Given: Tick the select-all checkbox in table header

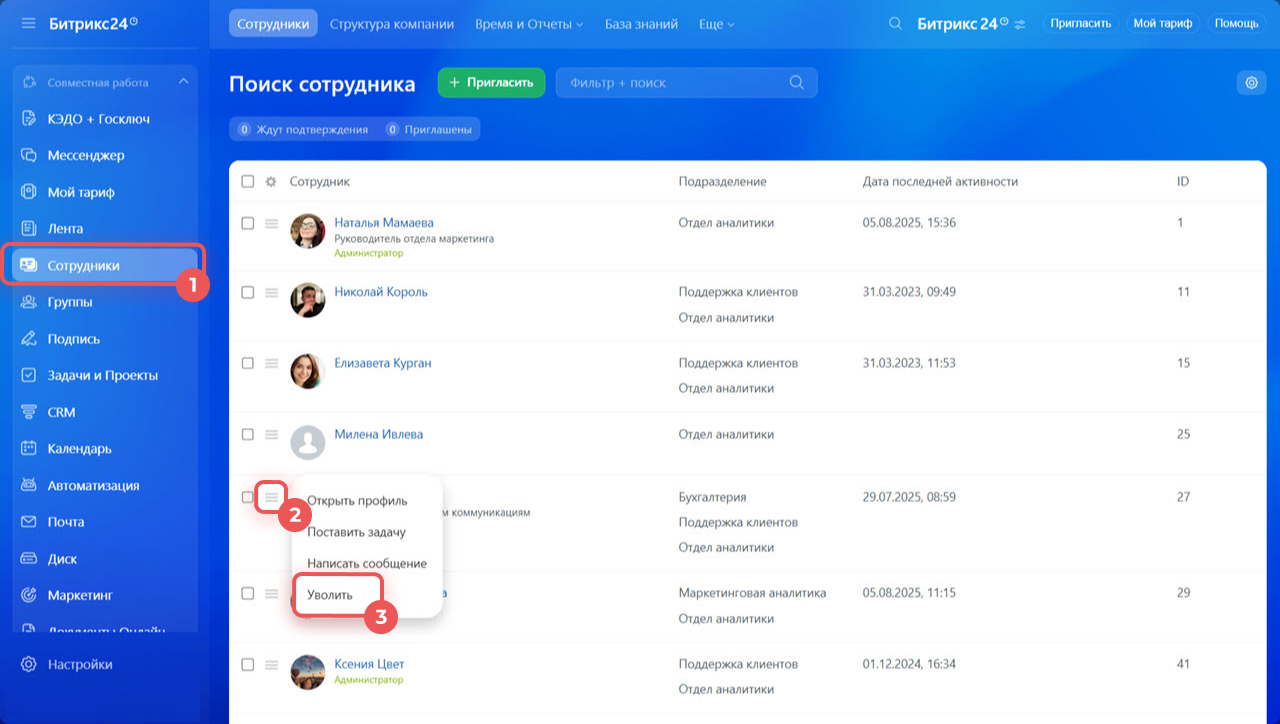Looking at the screenshot, I should point(248,182).
